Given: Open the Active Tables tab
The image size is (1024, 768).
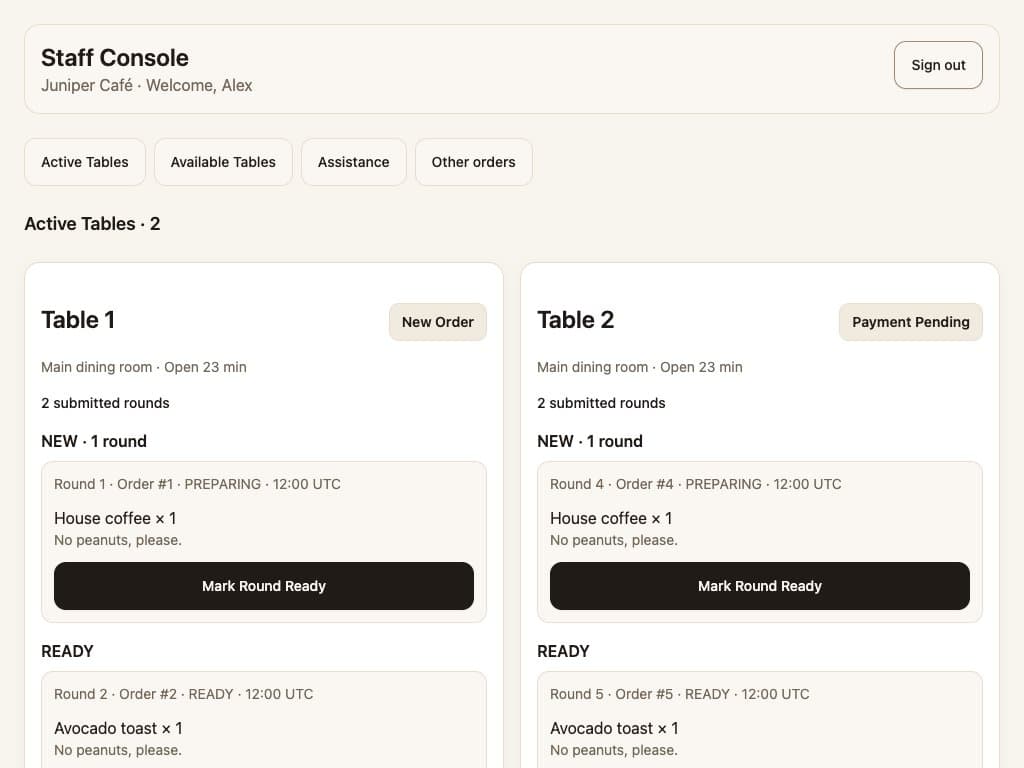Looking at the screenshot, I should tap(85, 162).
